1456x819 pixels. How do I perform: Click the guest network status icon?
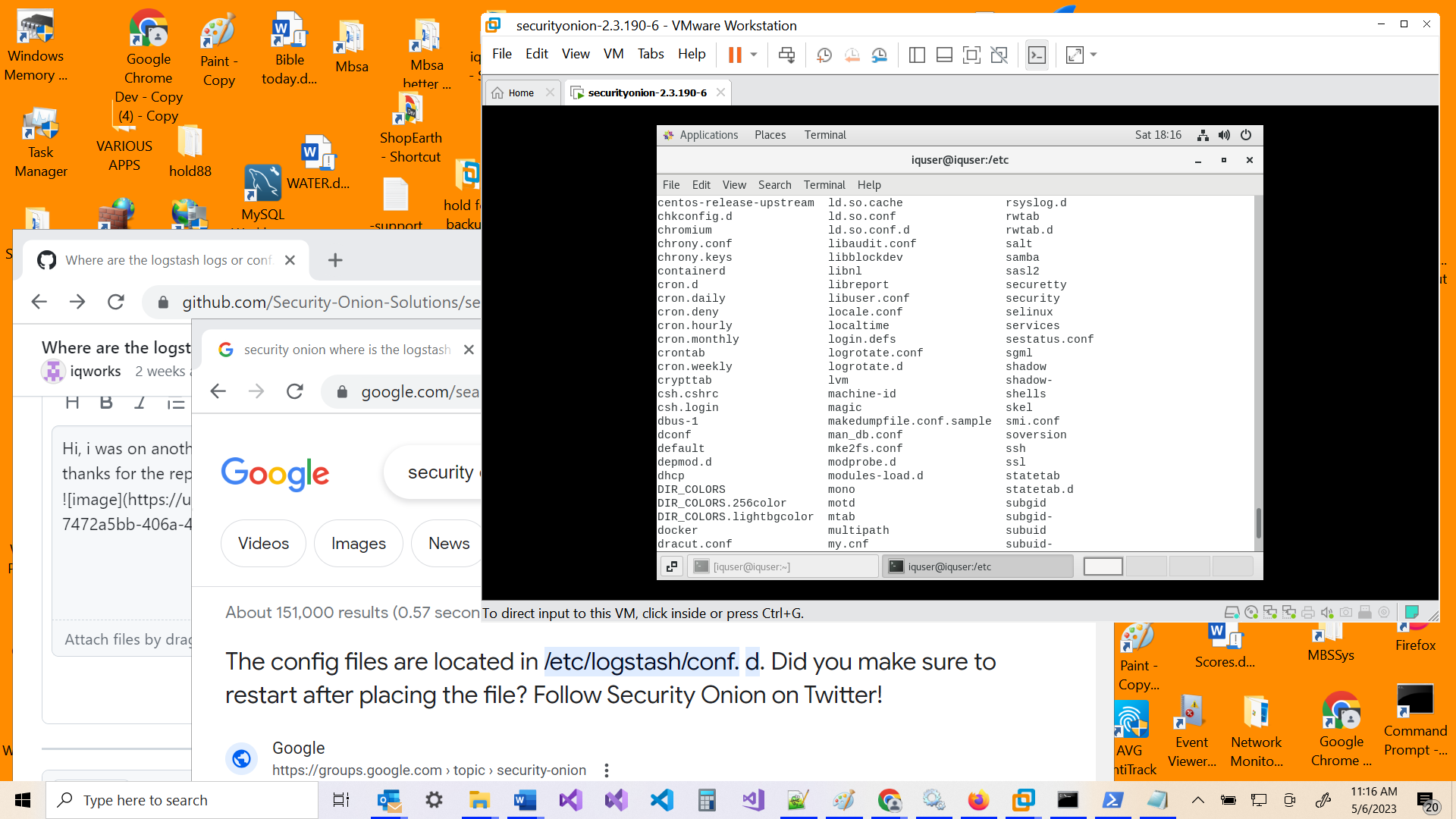pos(1203,135)
